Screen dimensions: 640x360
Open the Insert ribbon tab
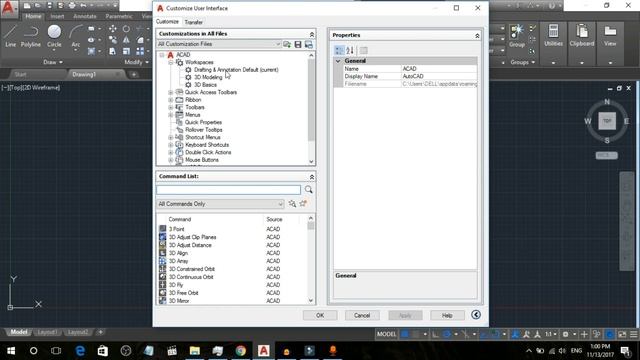pos(57,16)
